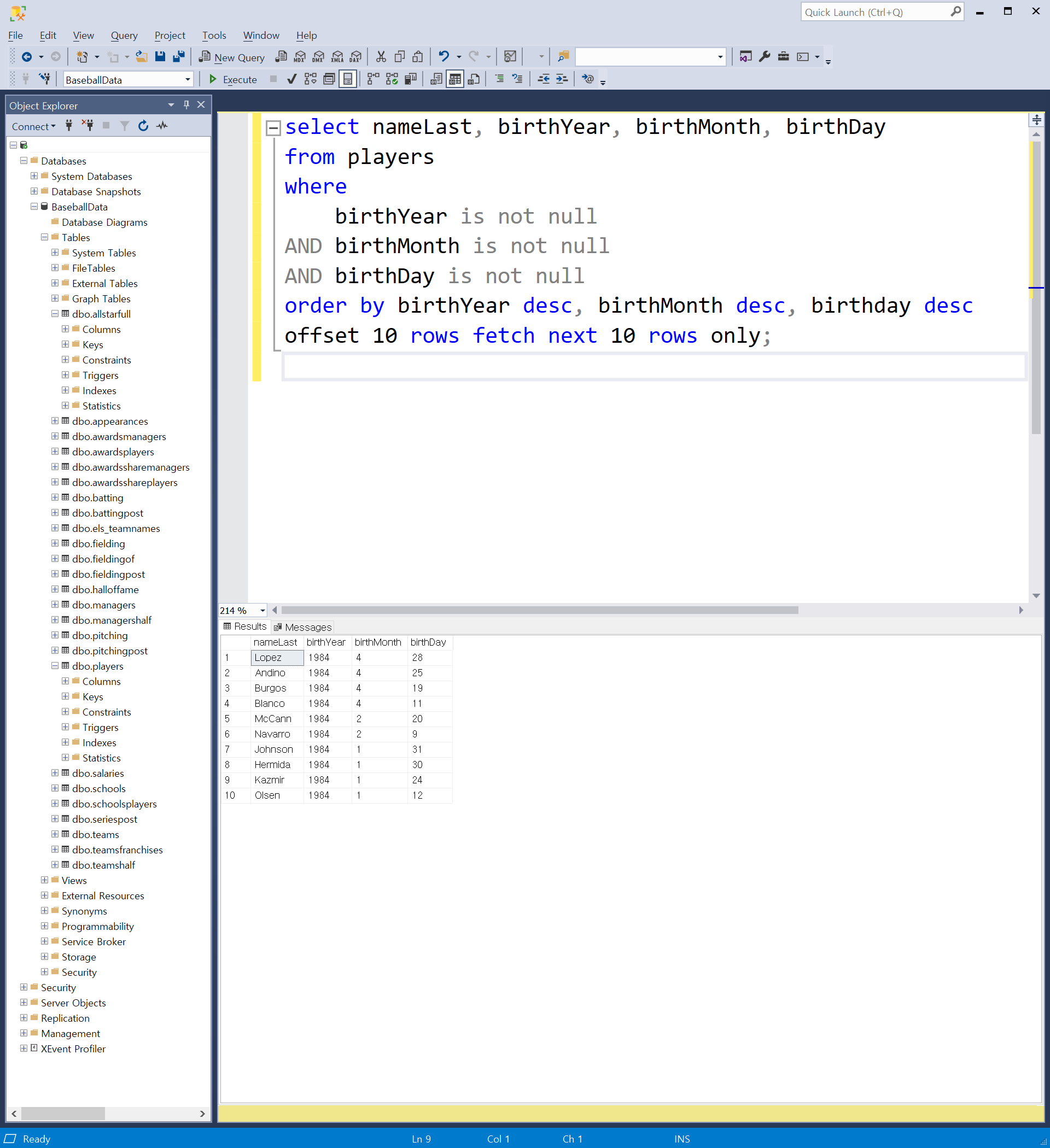Click the Undo arrow icon
1050x1148 pixels.
pyautogui.click(x=444, y=56)
